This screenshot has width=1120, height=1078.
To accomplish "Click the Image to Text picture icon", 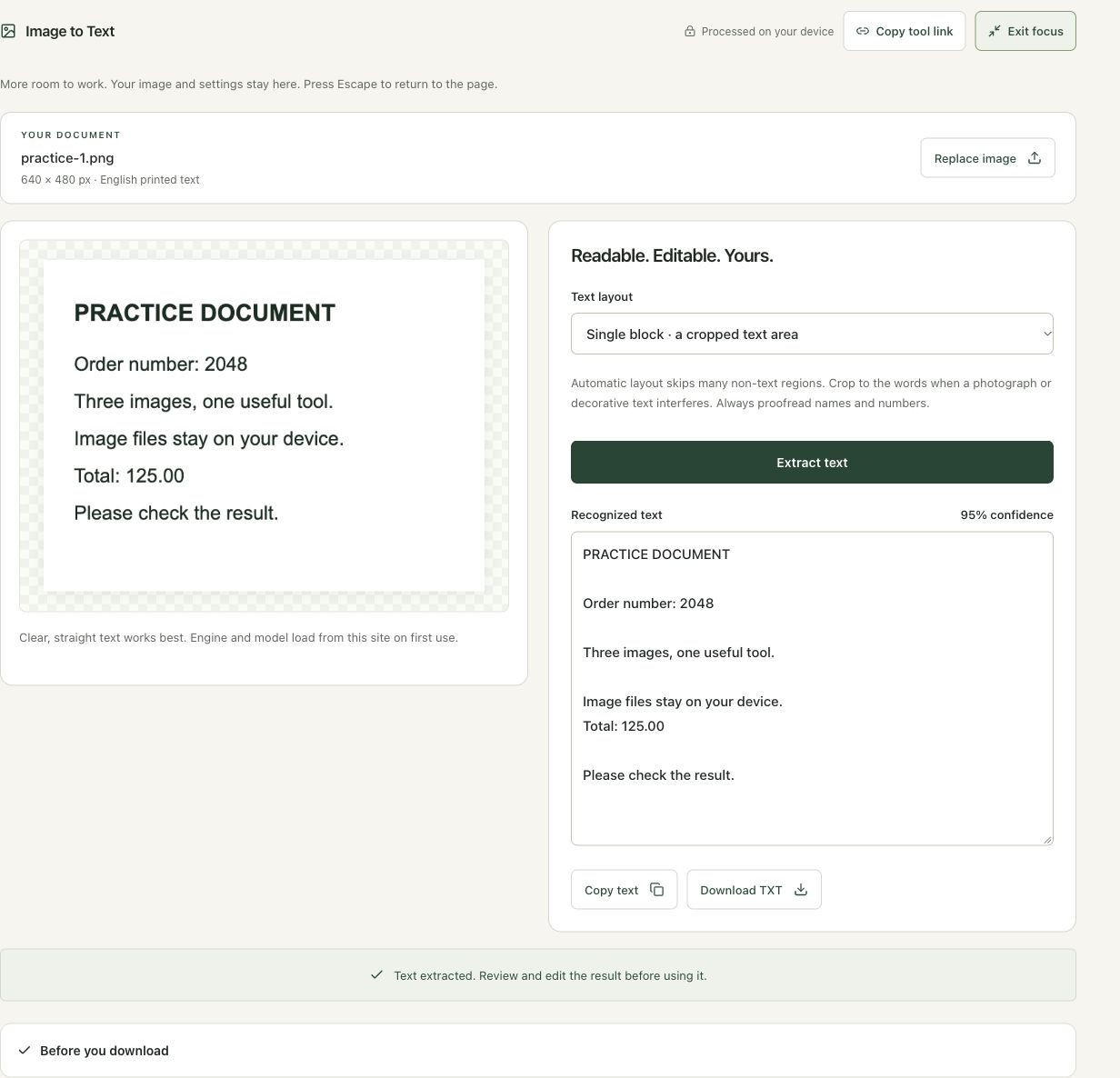I will [8, 31].
